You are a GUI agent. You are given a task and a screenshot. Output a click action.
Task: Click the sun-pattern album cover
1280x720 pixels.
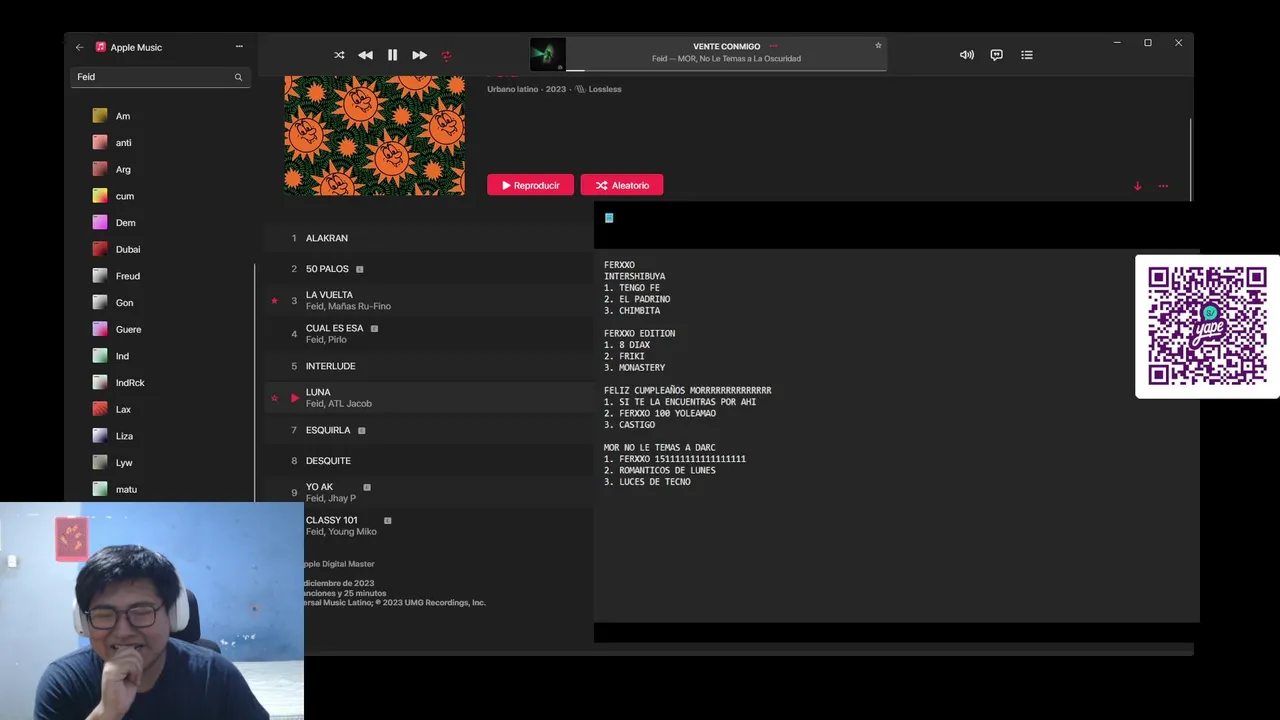[x=374, y=135]
